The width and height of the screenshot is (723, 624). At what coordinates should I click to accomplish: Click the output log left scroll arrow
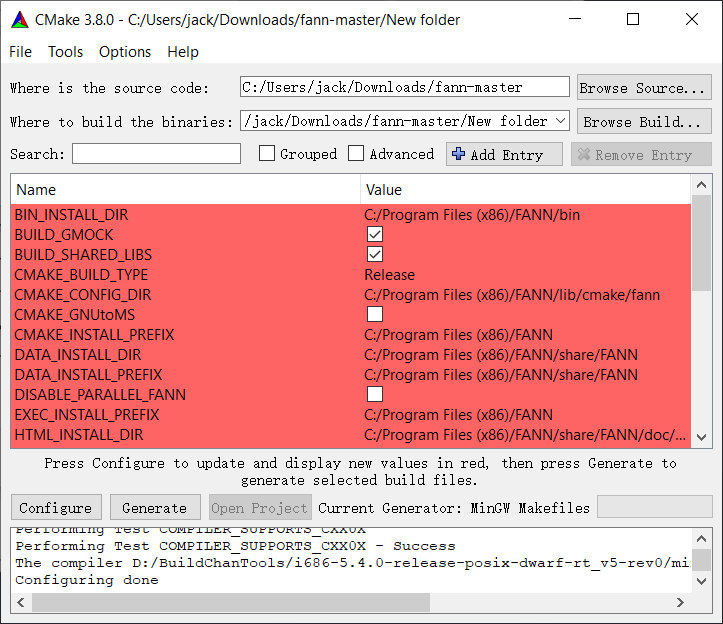tap(21, 602)
